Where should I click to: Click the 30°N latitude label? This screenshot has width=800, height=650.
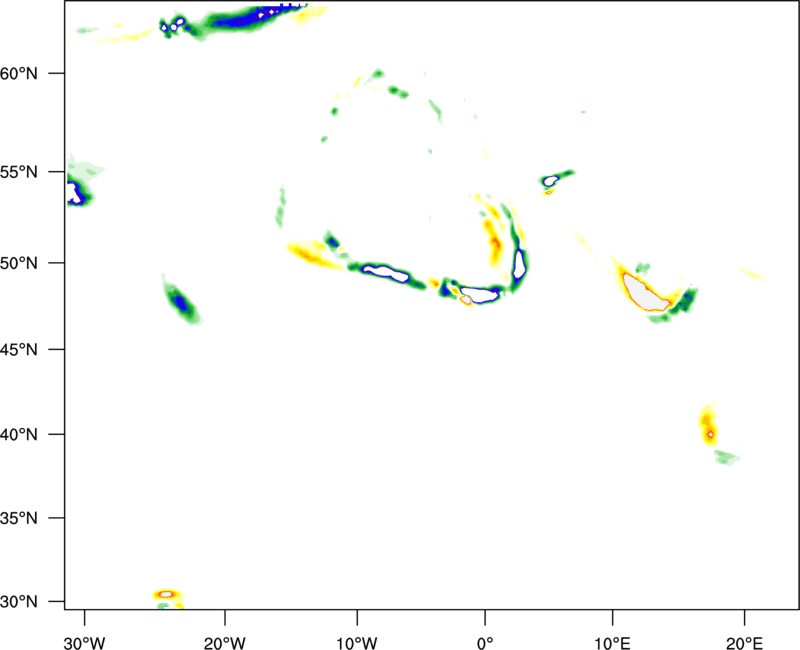pyautogui.click(x=18, y=602)
